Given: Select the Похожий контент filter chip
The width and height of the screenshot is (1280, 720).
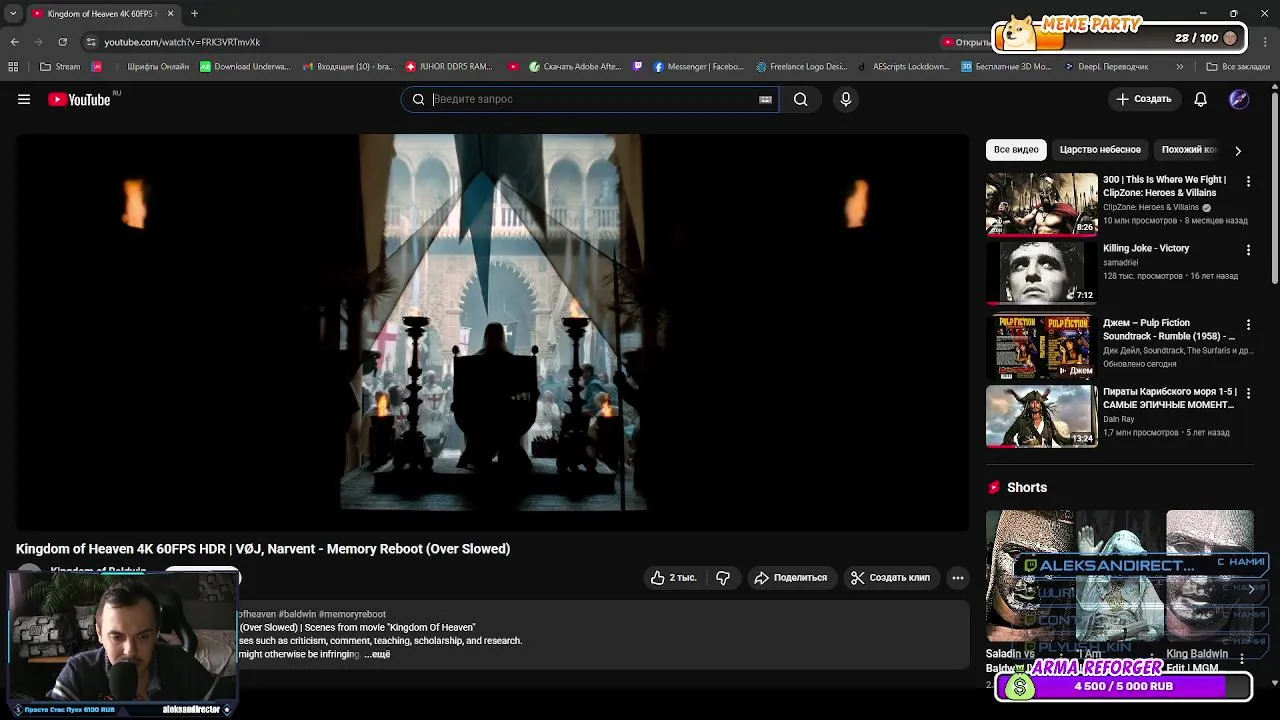Looking at the screenshot, I should [x=1190, y=149].
